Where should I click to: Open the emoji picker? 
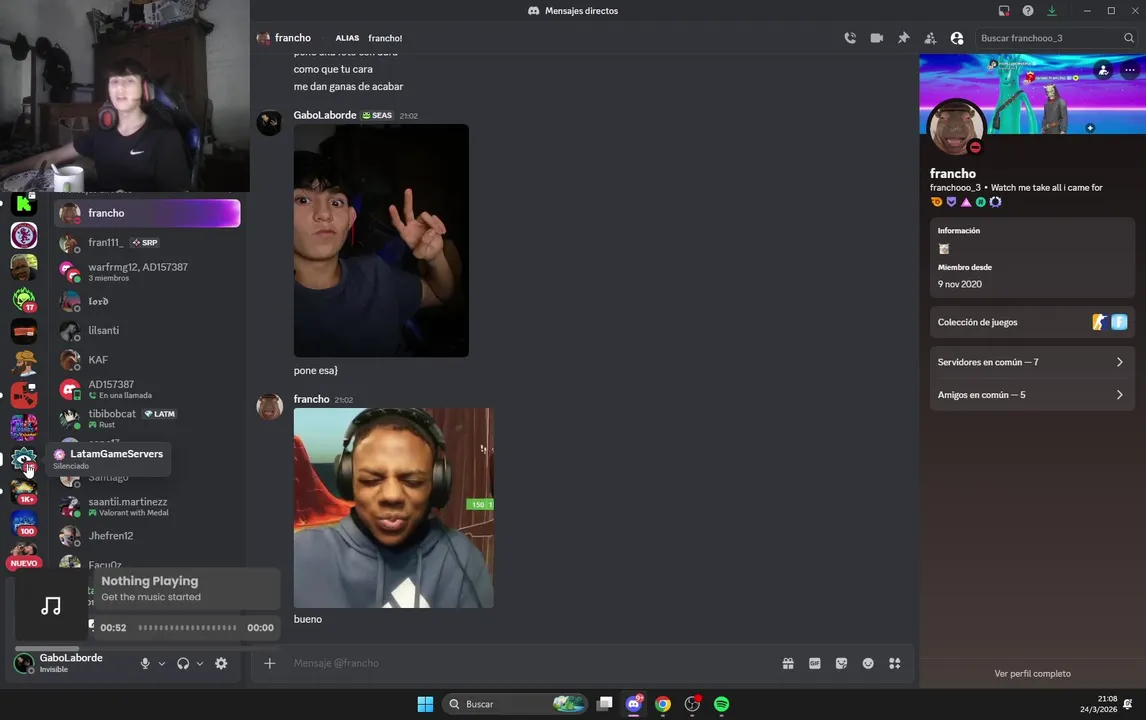pyautogui.click(x=868, y=663)
